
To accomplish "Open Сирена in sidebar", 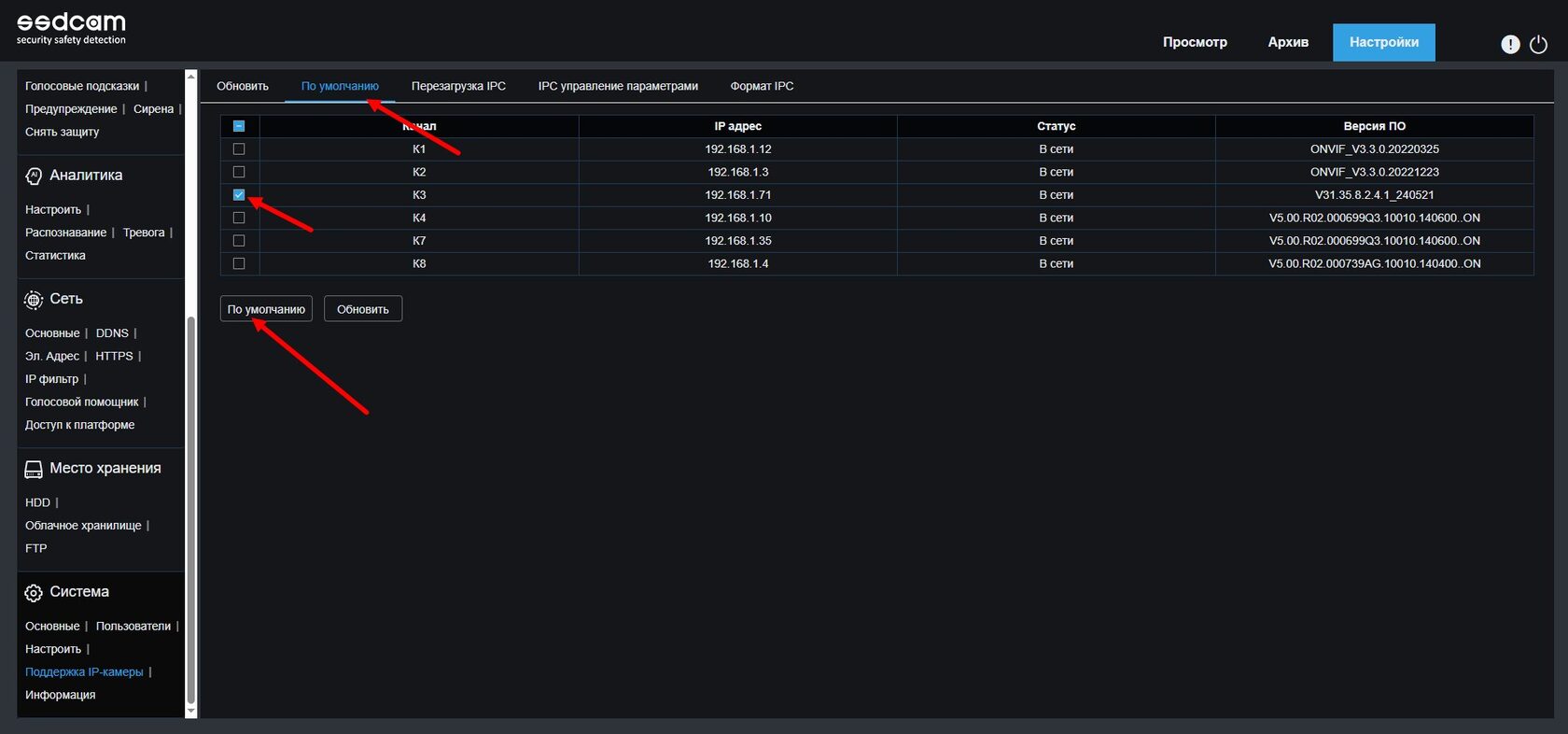I will pyautogui.click(x=153, y=109).
